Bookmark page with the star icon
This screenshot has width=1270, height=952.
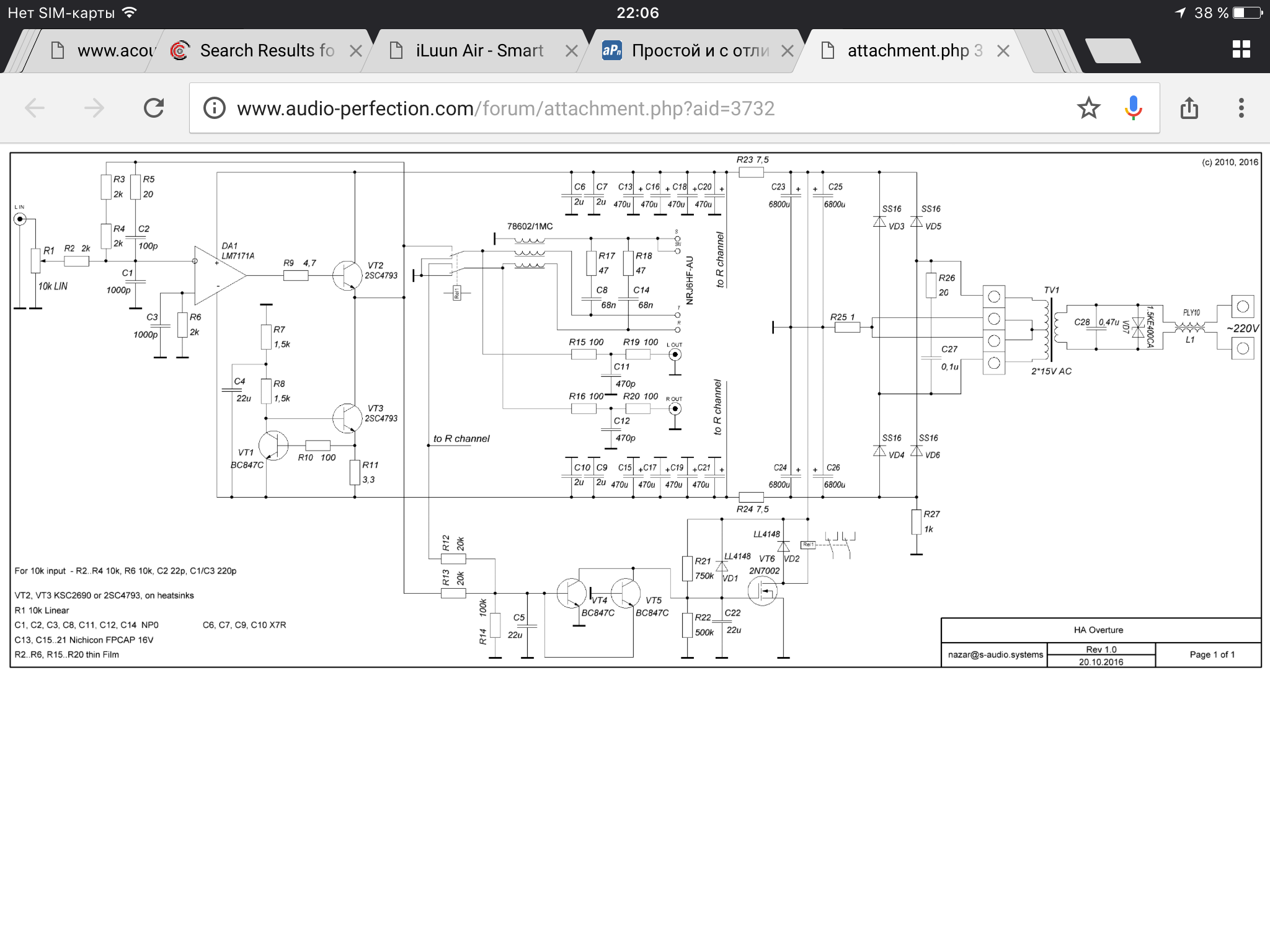[1088, 108]
